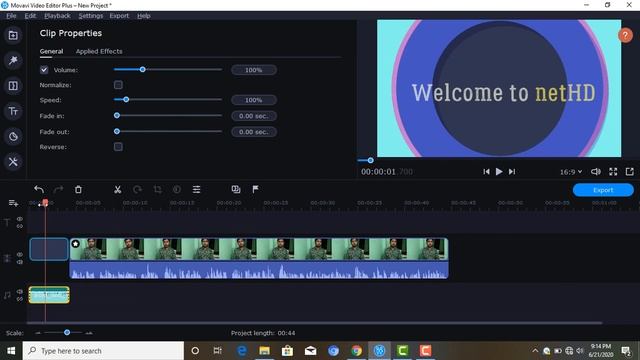The height and width of the screenshot is (360, 640).
Task: Open the Stickers panel icon
Action: tap(13, 136)
